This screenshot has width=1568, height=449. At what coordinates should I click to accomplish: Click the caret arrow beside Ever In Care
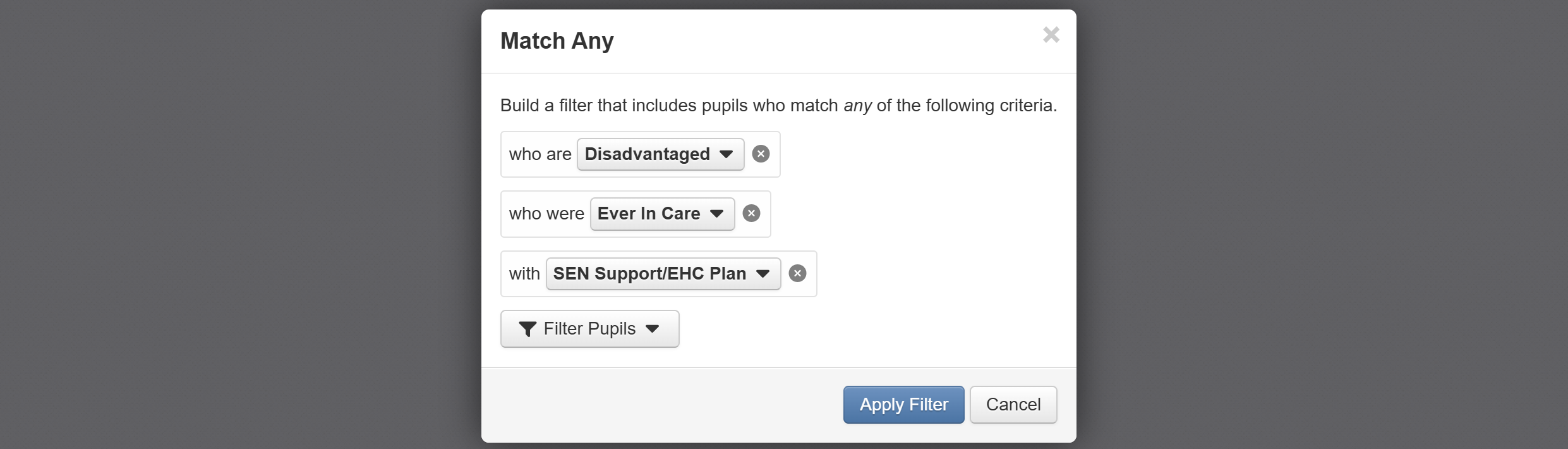click(x=716, y=214)
